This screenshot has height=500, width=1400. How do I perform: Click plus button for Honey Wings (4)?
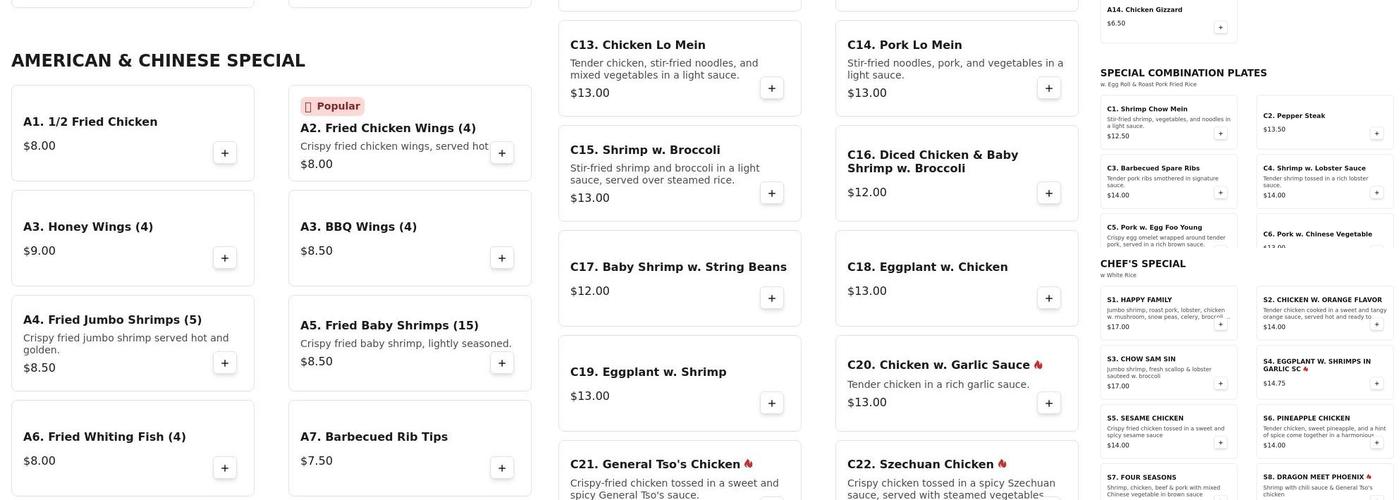225,258
